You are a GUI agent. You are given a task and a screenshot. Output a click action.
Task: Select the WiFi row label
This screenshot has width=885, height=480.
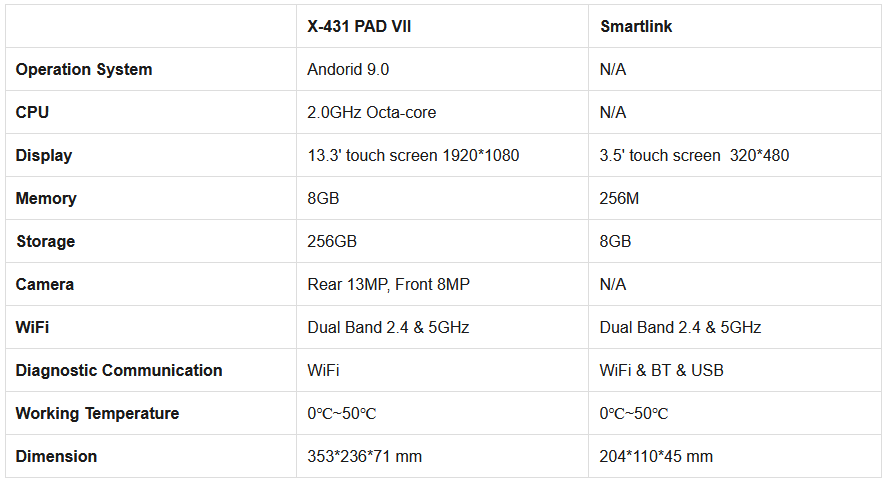click(x=32, y=327)
